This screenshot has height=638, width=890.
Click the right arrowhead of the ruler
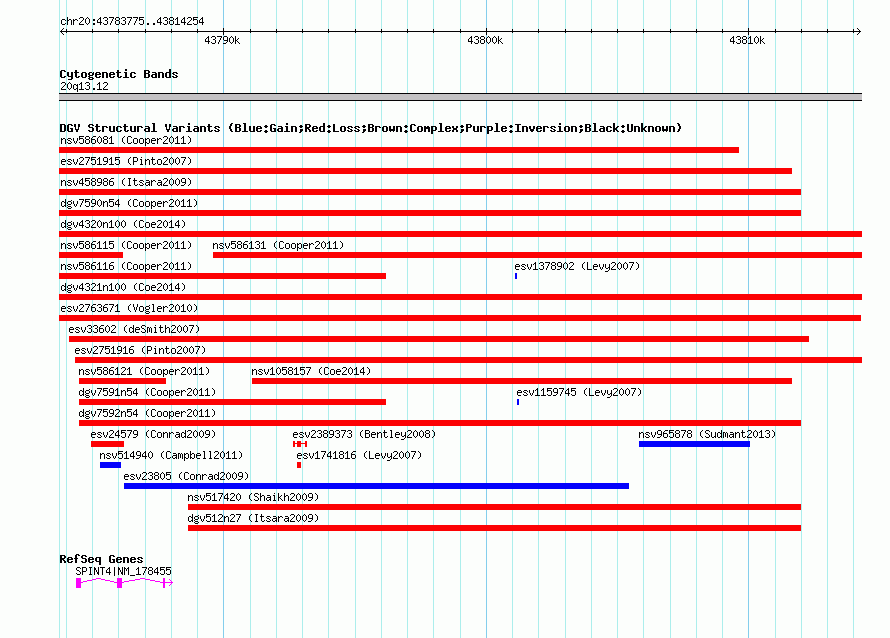858,32
